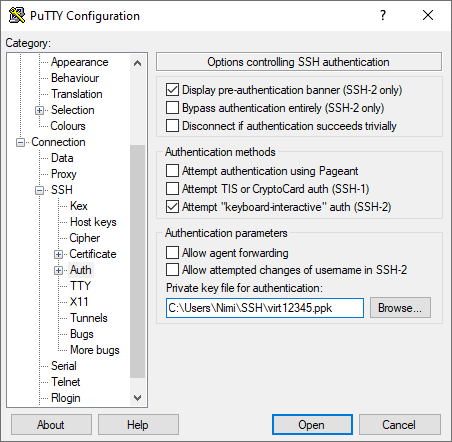Click the category list scrollbar thumb
Image resolution: width=452 pixels, height=442 pixels.
click(137, 261)
